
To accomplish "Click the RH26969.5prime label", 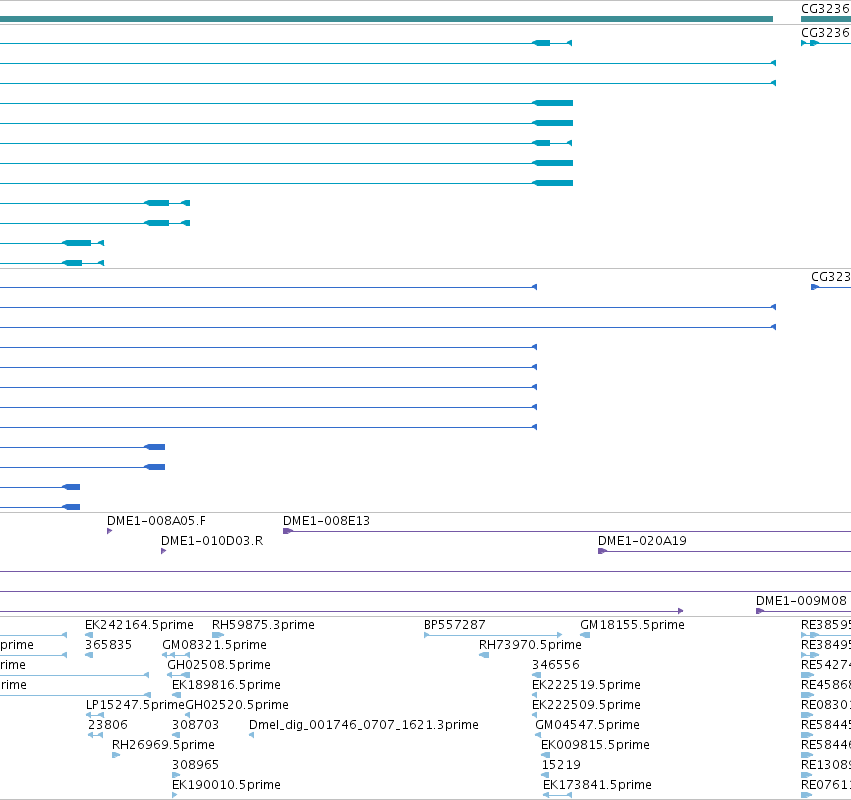I will pyautogui.click(x=163, y=745).
